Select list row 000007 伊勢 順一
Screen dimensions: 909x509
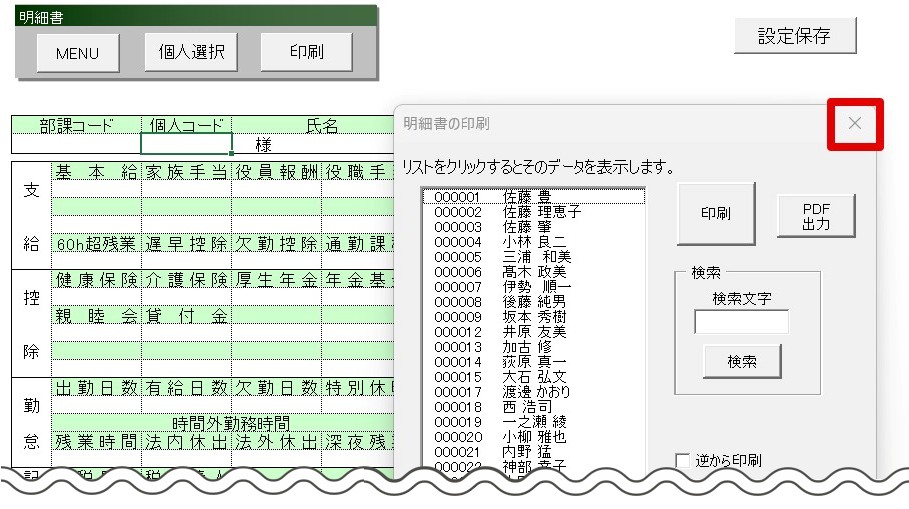[533, 288]
